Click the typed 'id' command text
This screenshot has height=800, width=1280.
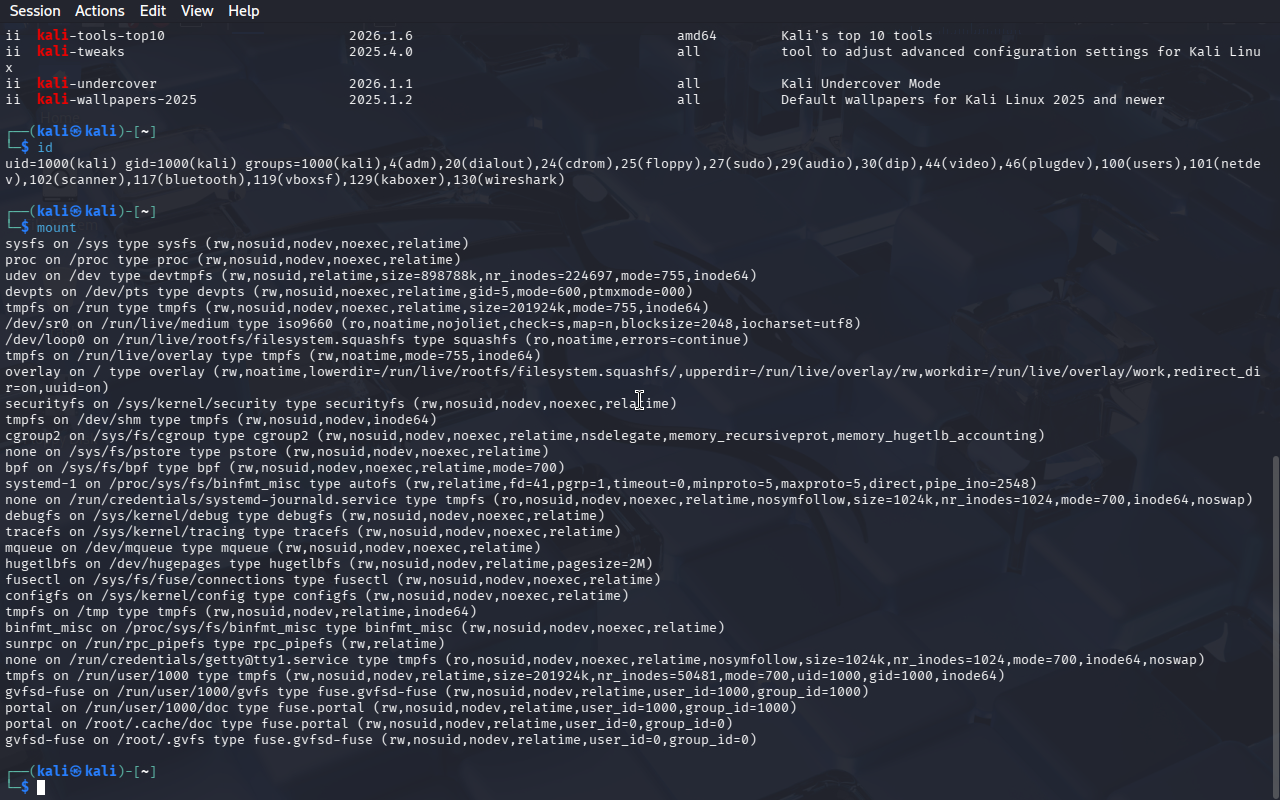pos(45,148)
